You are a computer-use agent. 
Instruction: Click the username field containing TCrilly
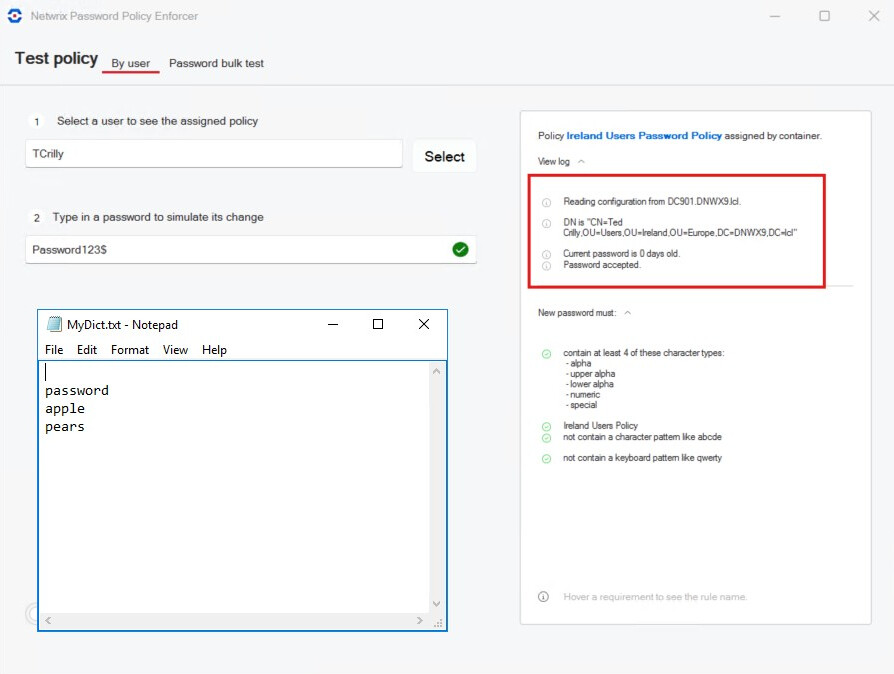213,154
